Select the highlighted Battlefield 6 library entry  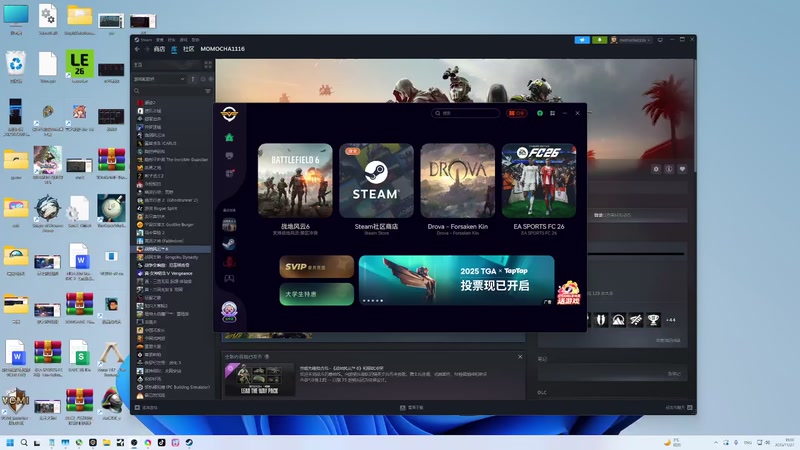(x=171, y=249)
